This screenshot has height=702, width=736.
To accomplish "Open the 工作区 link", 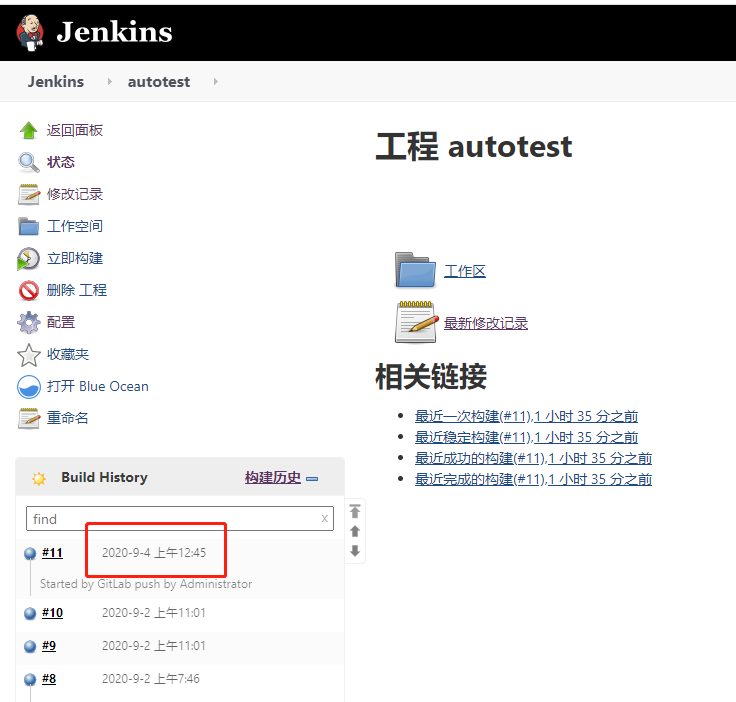I will pyautogui.click(x=465, y=271).
